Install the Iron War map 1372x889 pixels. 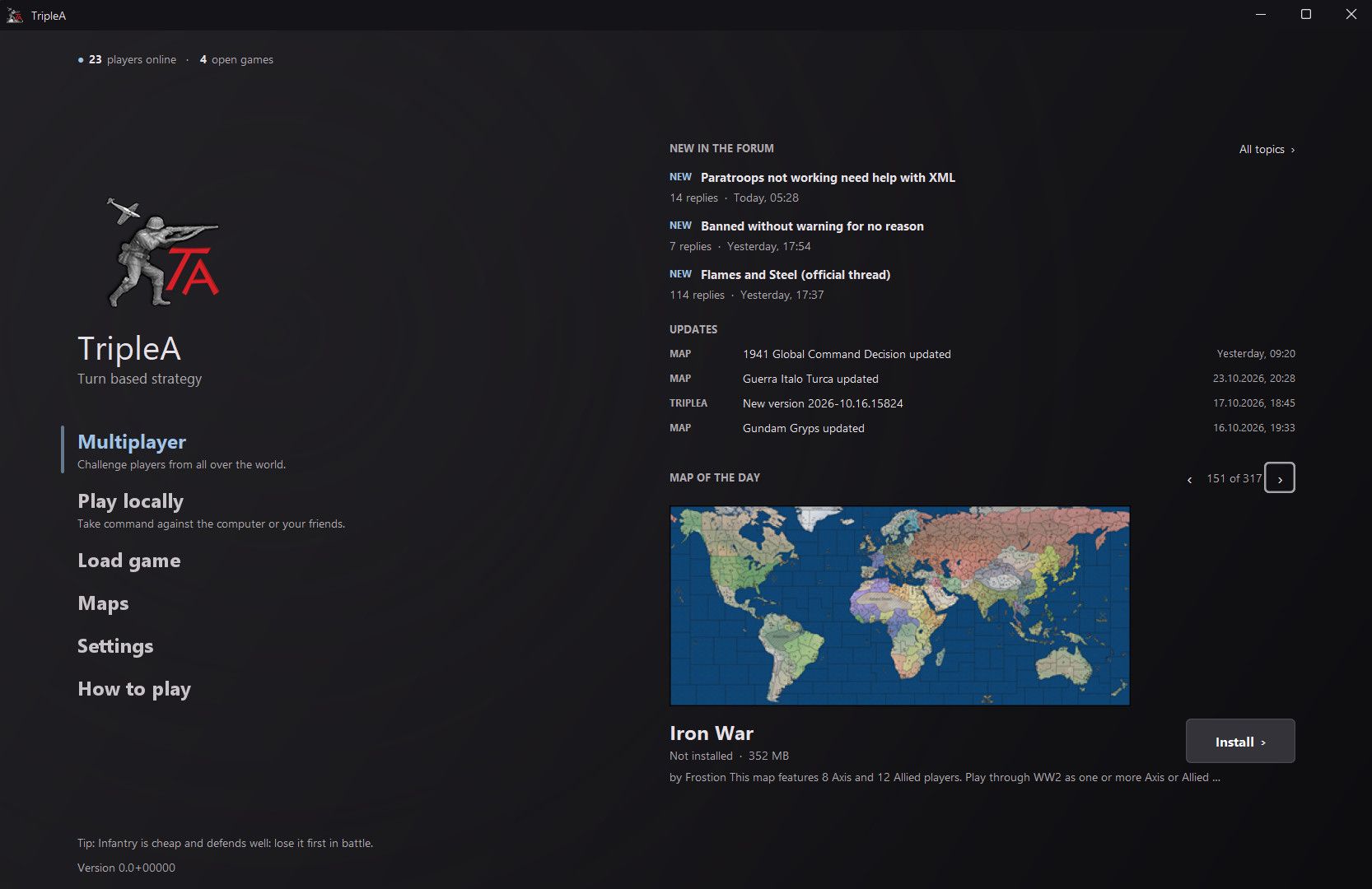click(1240, 741)
